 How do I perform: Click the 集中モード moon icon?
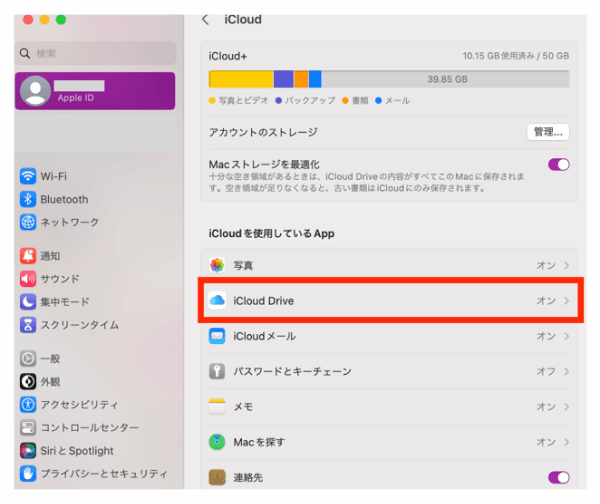point(28,302)
